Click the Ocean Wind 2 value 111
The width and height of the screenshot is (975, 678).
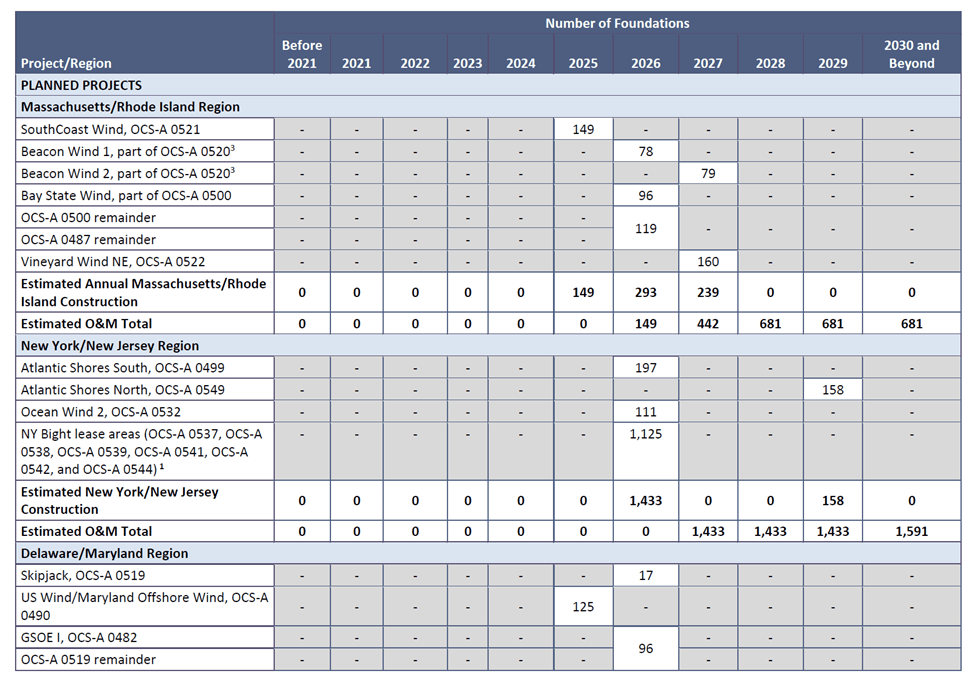click(645, 412)
